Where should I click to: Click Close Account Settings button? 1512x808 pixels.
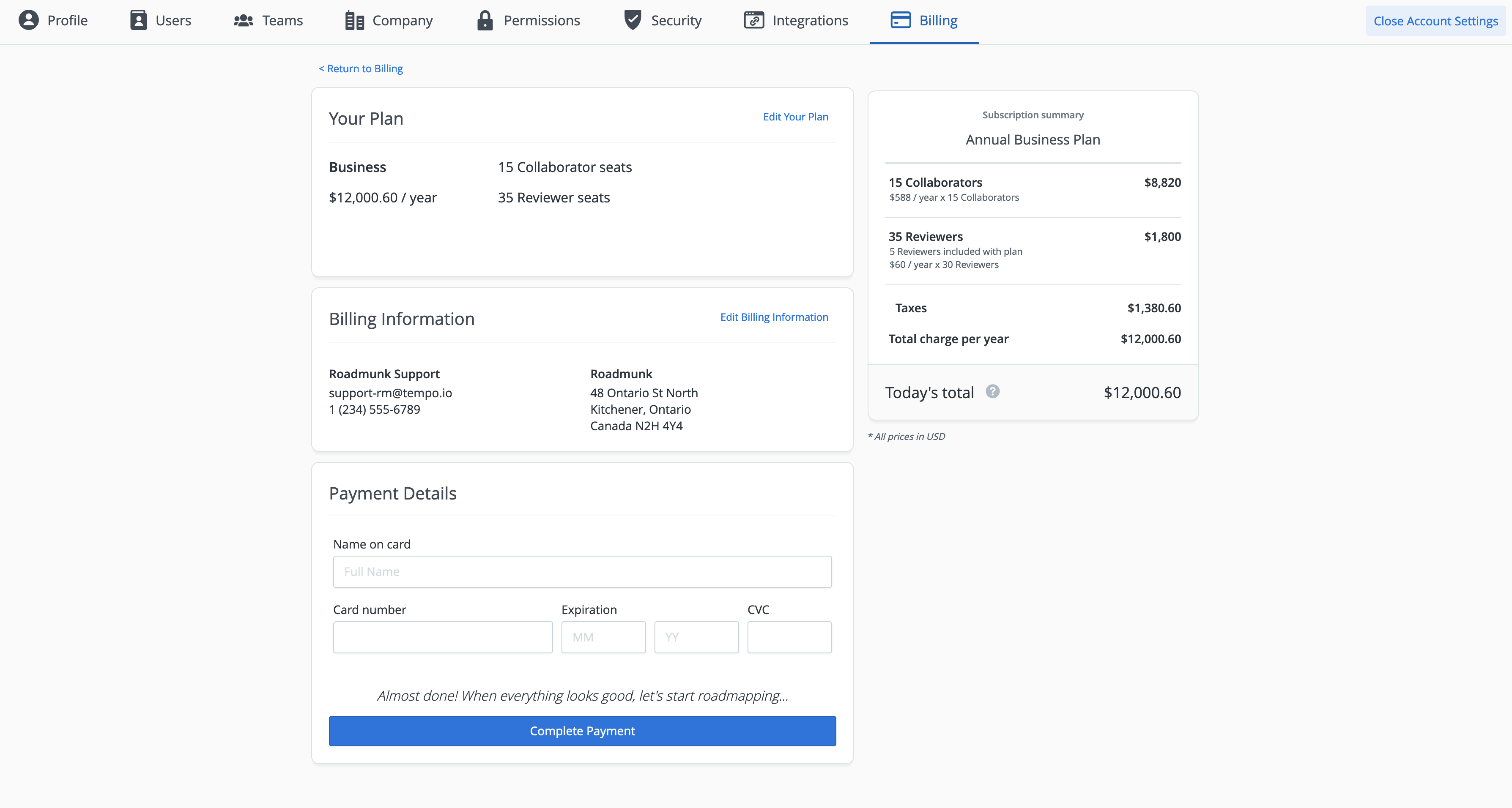point(1435,21)
